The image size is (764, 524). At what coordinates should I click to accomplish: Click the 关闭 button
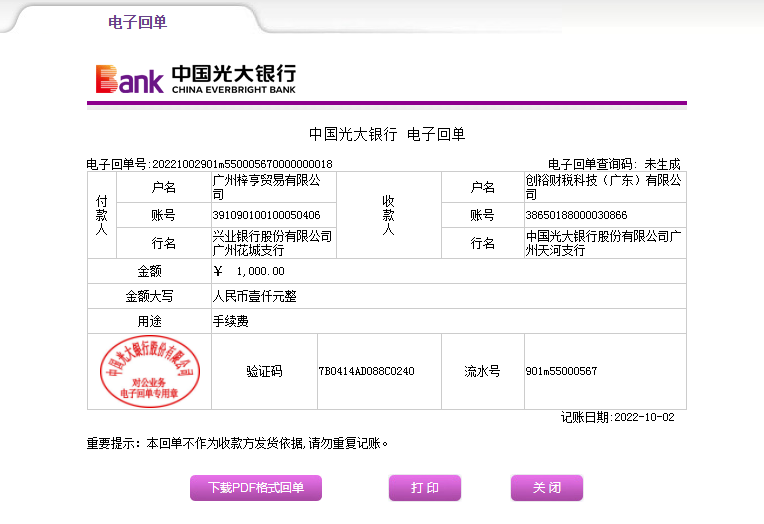(547, 487)
